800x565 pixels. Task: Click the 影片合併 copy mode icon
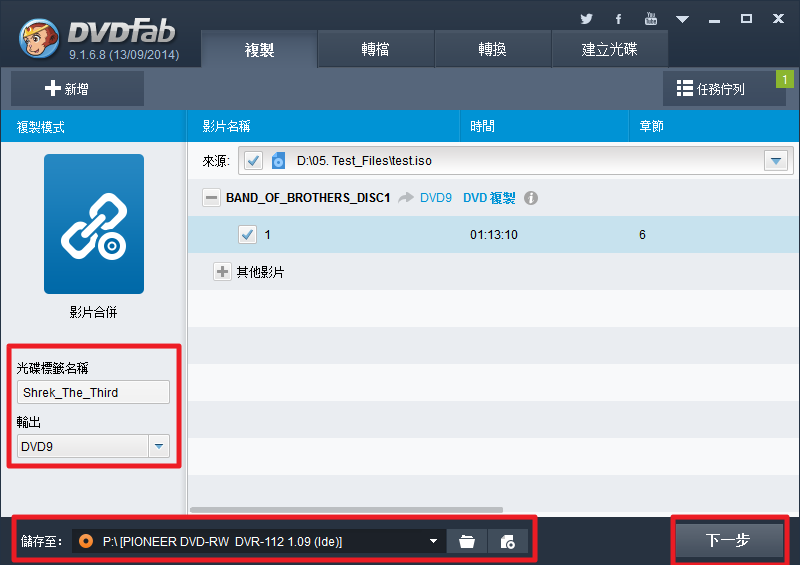[94, 224]
